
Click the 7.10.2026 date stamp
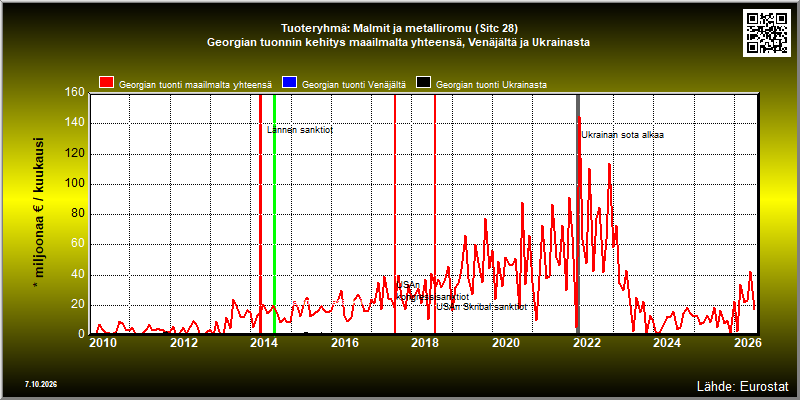41,384
